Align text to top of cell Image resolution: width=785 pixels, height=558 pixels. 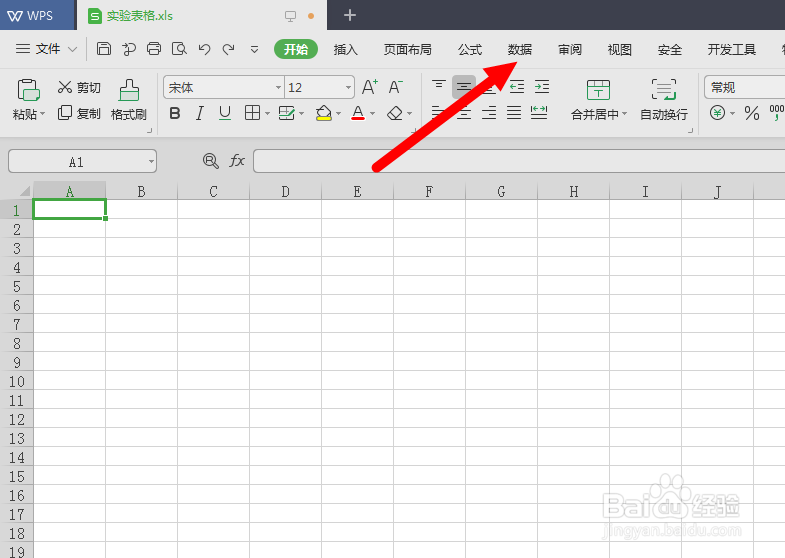pyautogui.click(x=439, y=87)
